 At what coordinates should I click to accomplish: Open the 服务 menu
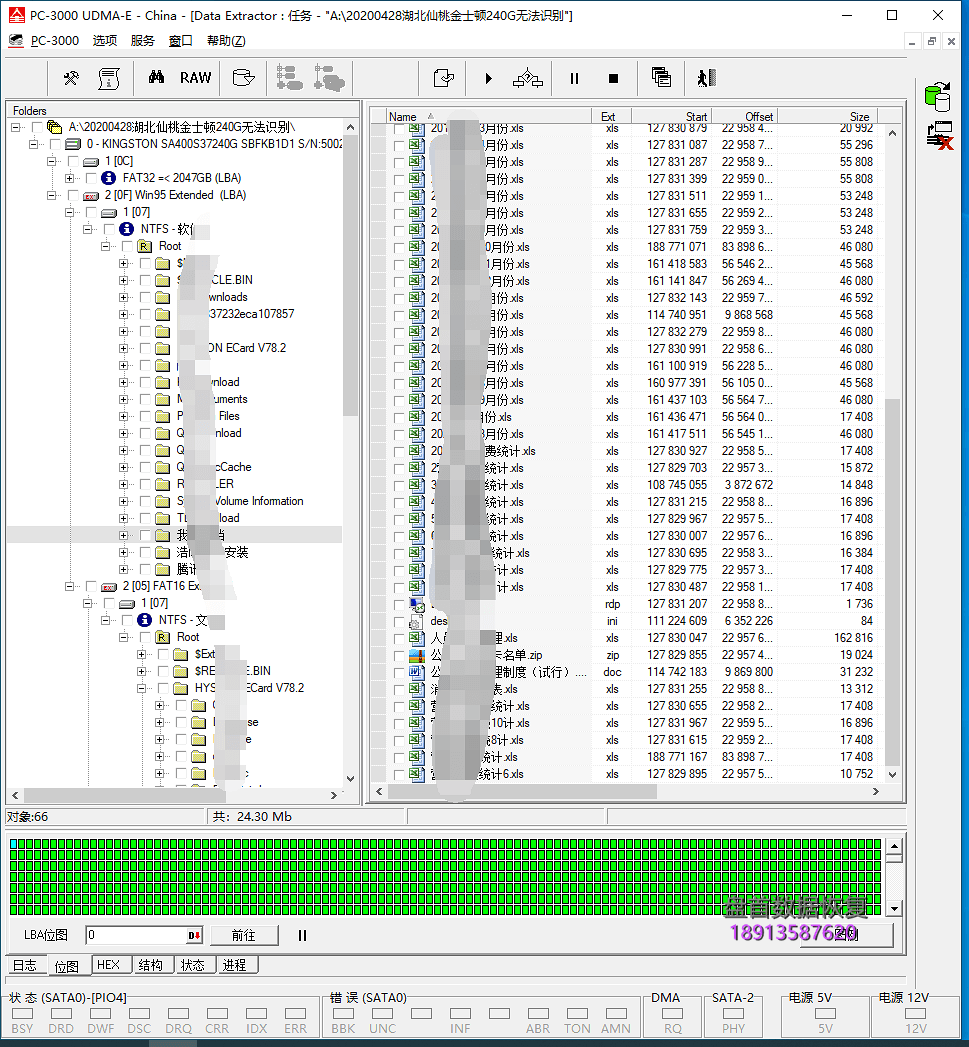click(x=143, y=41)
